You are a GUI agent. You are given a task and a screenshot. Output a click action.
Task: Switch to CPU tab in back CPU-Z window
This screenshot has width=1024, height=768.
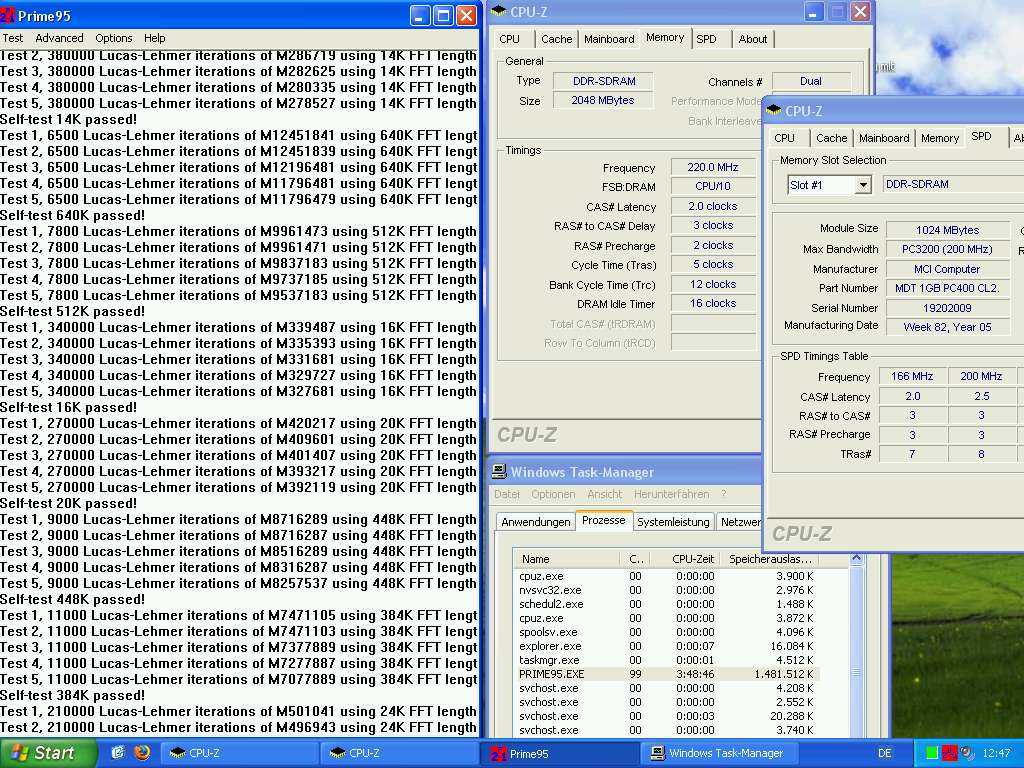point(509,39)
